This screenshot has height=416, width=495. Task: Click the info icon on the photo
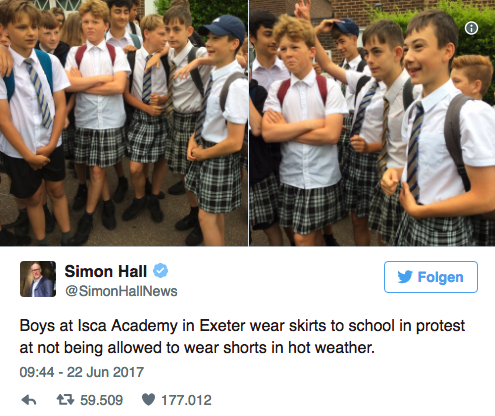[x=471, y=29]
